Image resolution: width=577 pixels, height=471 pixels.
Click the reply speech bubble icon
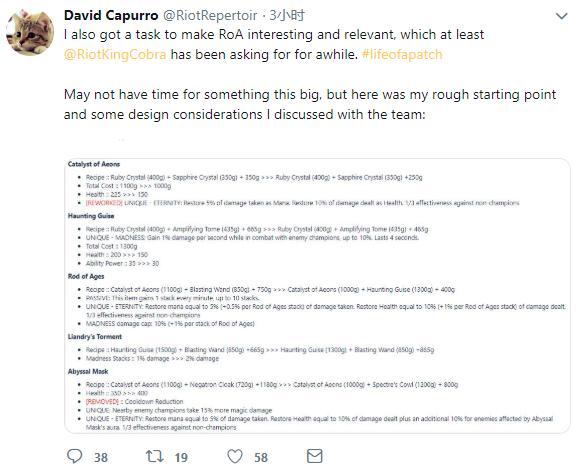[75, 456]
